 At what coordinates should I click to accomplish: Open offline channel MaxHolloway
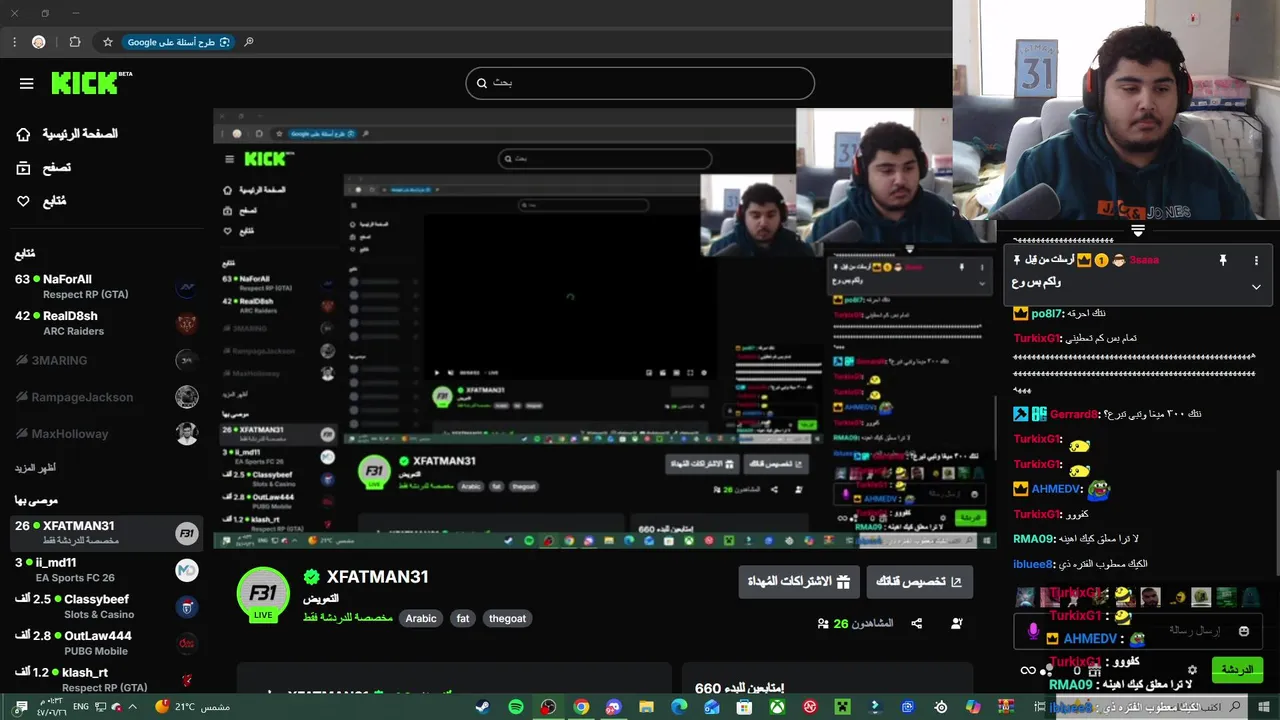point(106,434)
